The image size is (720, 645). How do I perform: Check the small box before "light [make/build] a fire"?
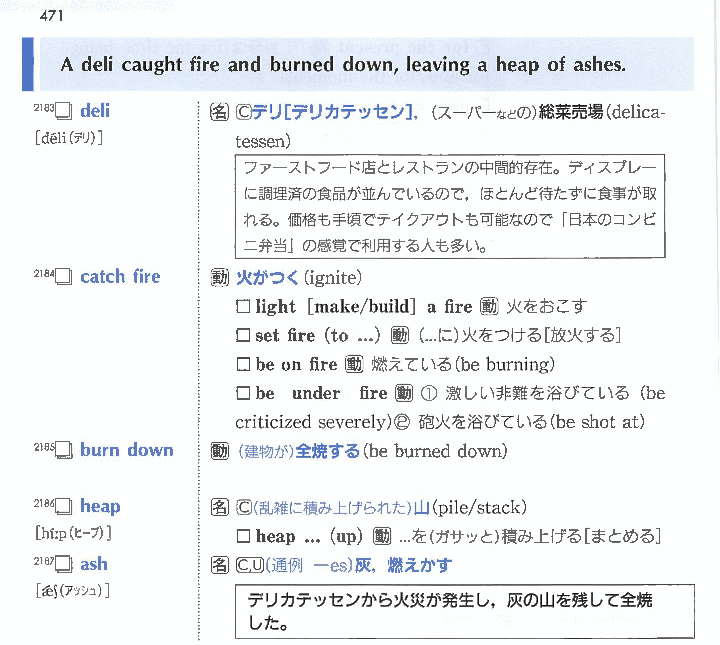pos(242,306)
